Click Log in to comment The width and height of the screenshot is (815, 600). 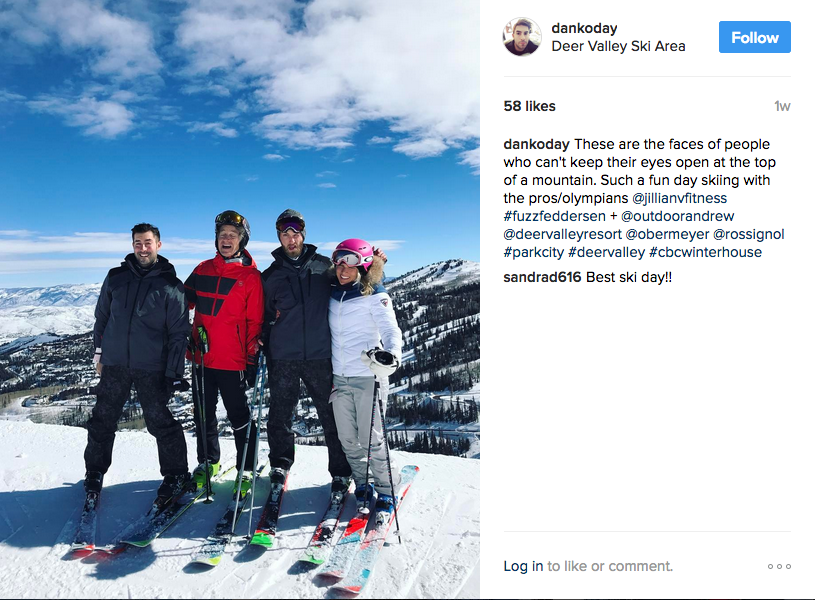pos(523,566)
